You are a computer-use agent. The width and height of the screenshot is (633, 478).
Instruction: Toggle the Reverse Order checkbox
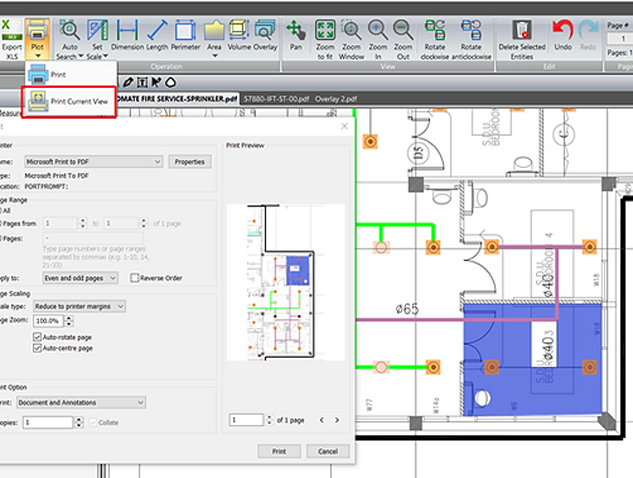135,278
